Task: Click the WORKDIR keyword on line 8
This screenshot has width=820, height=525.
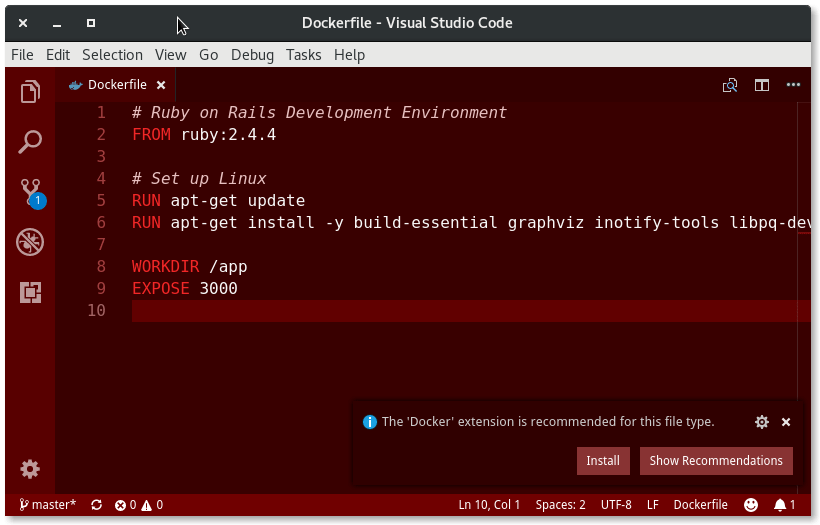Action: [165, 267]
